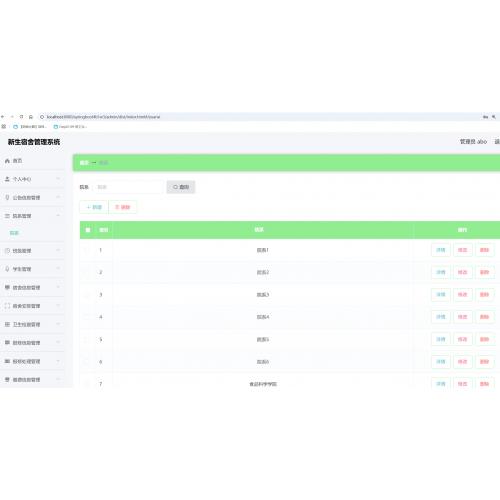Click the browser home icon

click(x=31, y=117)
